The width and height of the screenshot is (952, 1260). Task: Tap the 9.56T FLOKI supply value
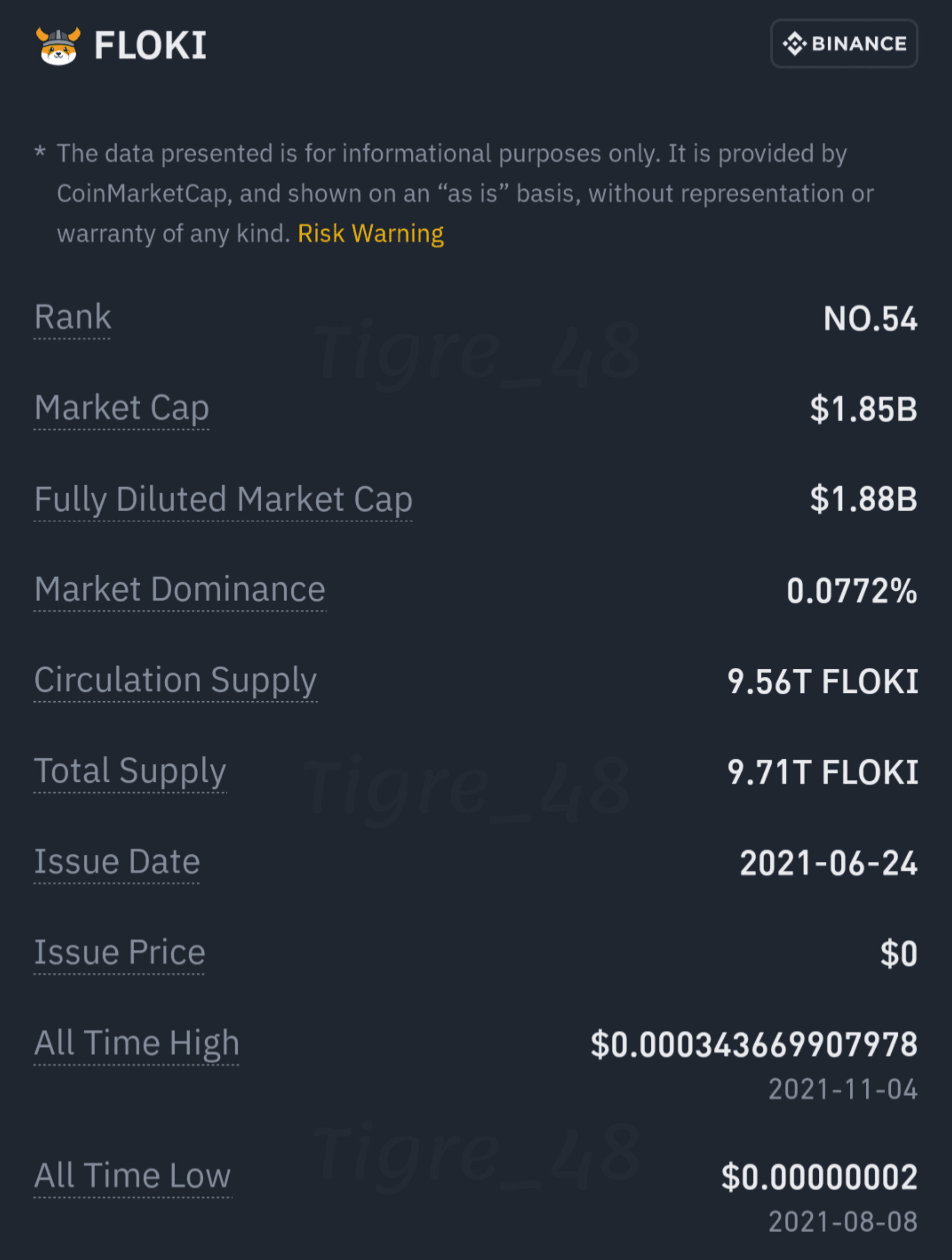coord(823,681)
